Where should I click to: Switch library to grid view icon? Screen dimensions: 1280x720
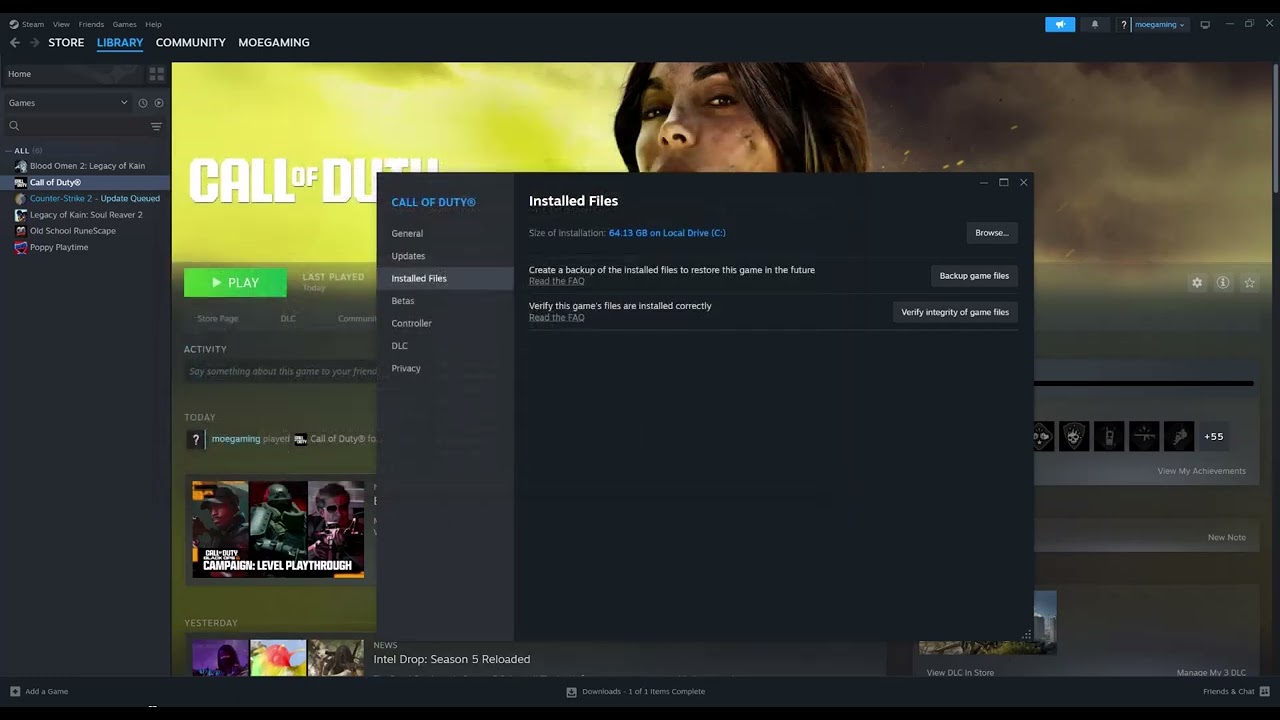click(156, 74)
